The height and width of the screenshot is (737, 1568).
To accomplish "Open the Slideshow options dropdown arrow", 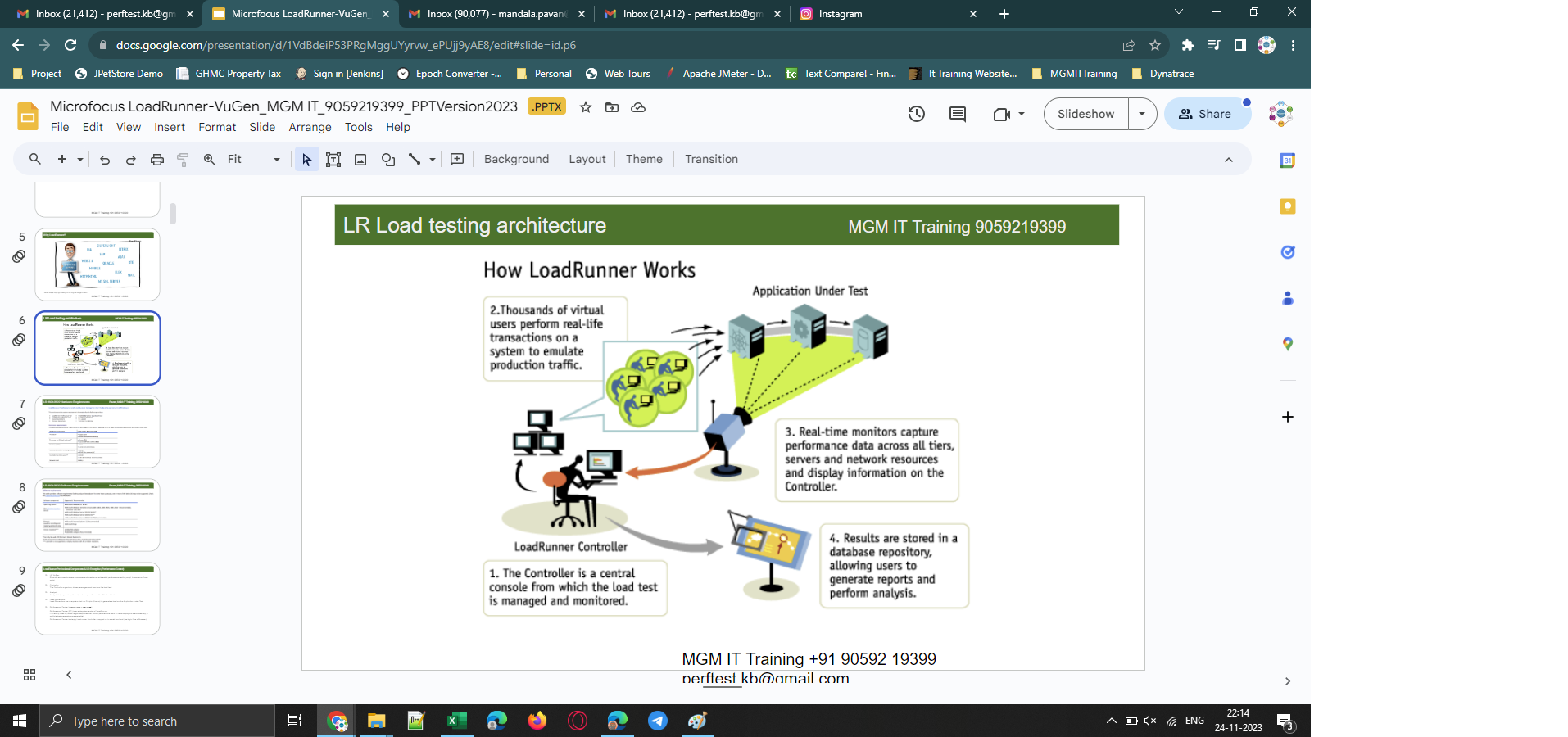I will (1142, 114).
